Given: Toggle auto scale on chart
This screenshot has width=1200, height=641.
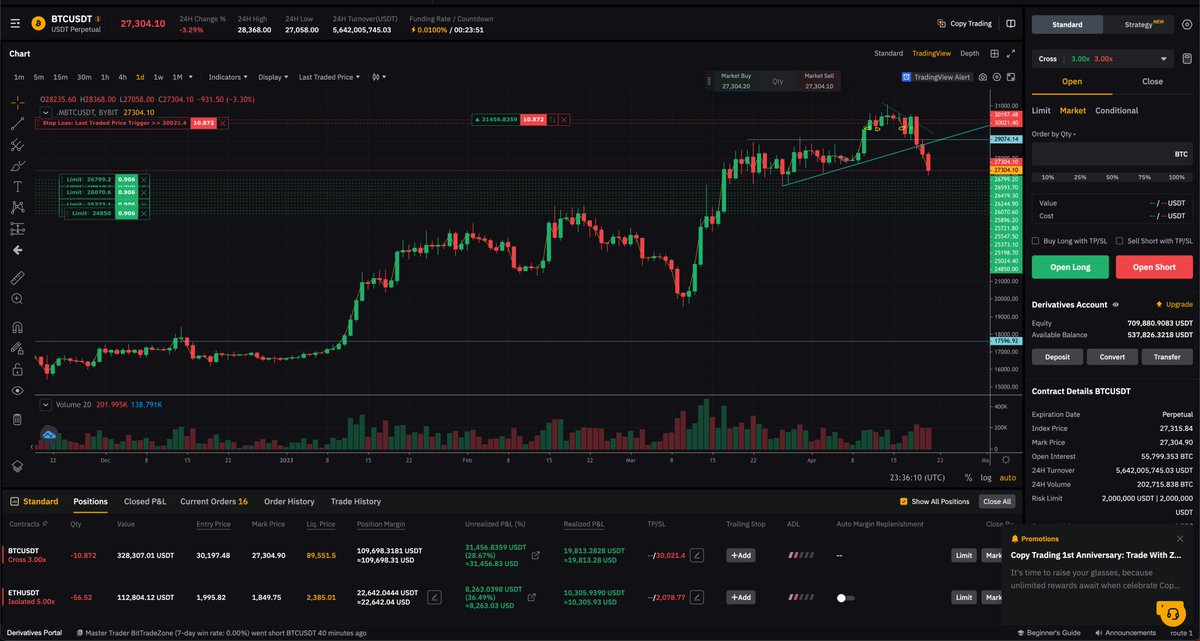Looking at the screenshot, I should tap(1008, 478).
